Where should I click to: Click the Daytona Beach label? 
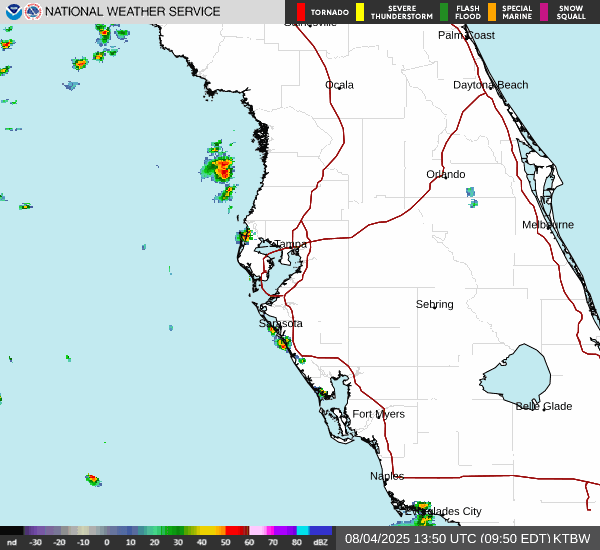[490, 85]
